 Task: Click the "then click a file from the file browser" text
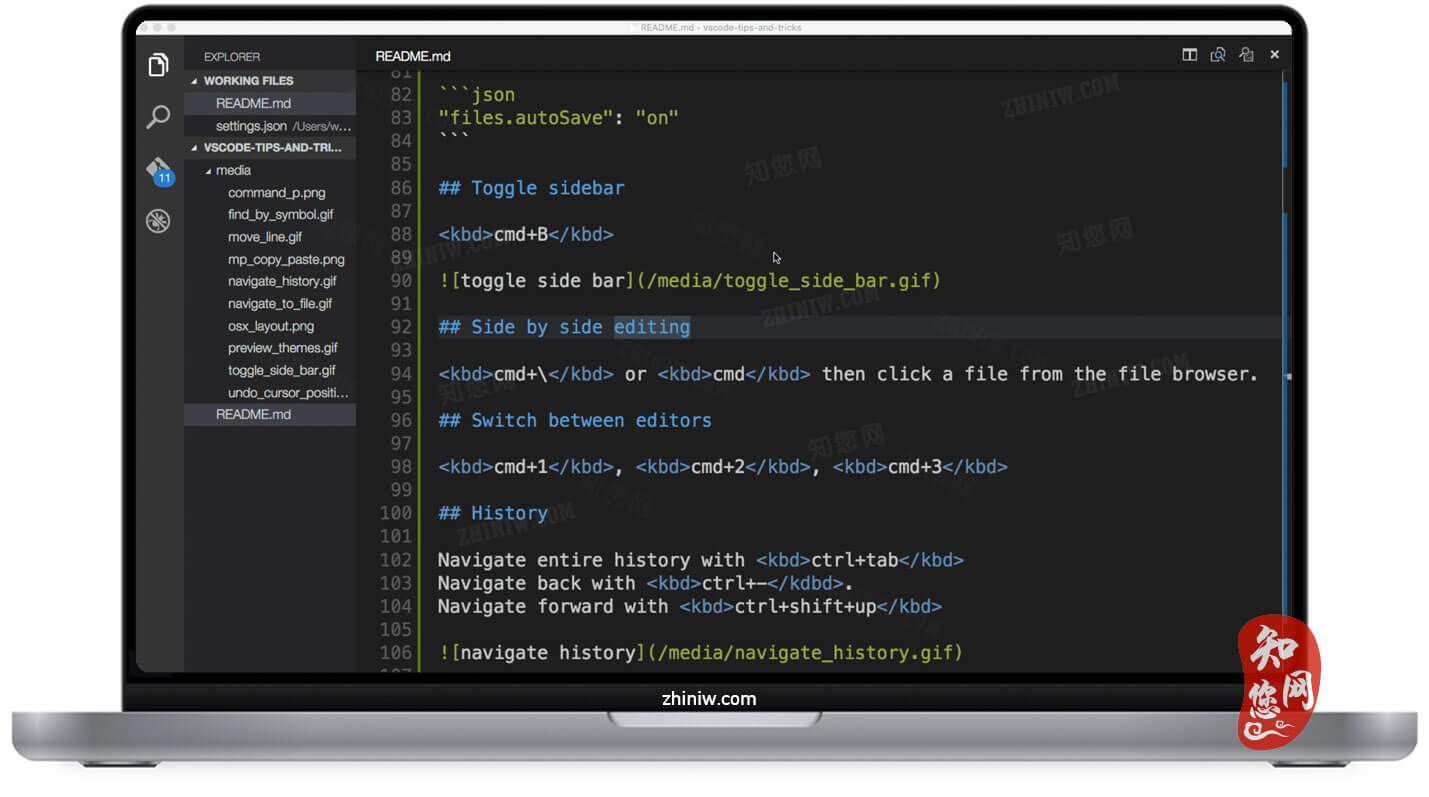point(1040,374)
